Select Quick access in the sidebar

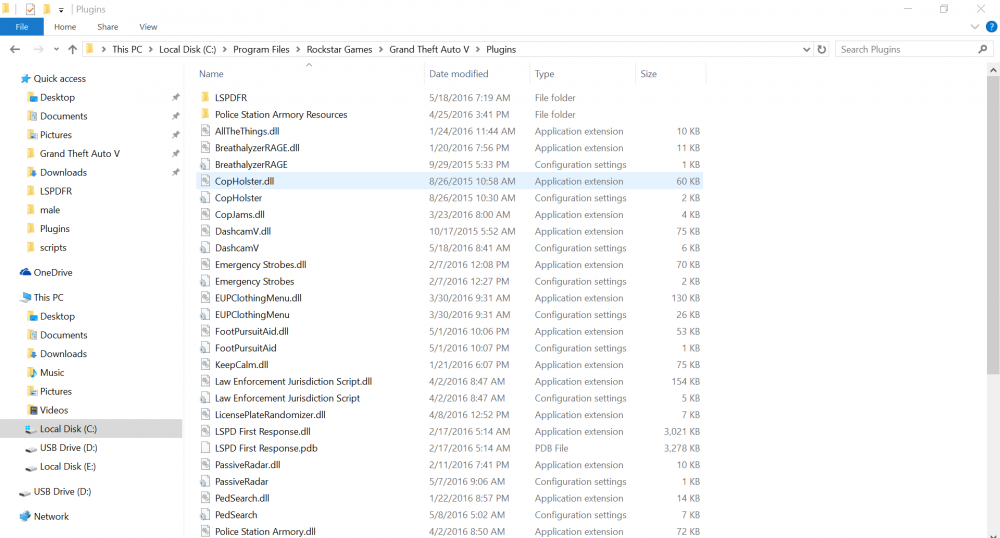pyautogui.click(x=59, y=78)
